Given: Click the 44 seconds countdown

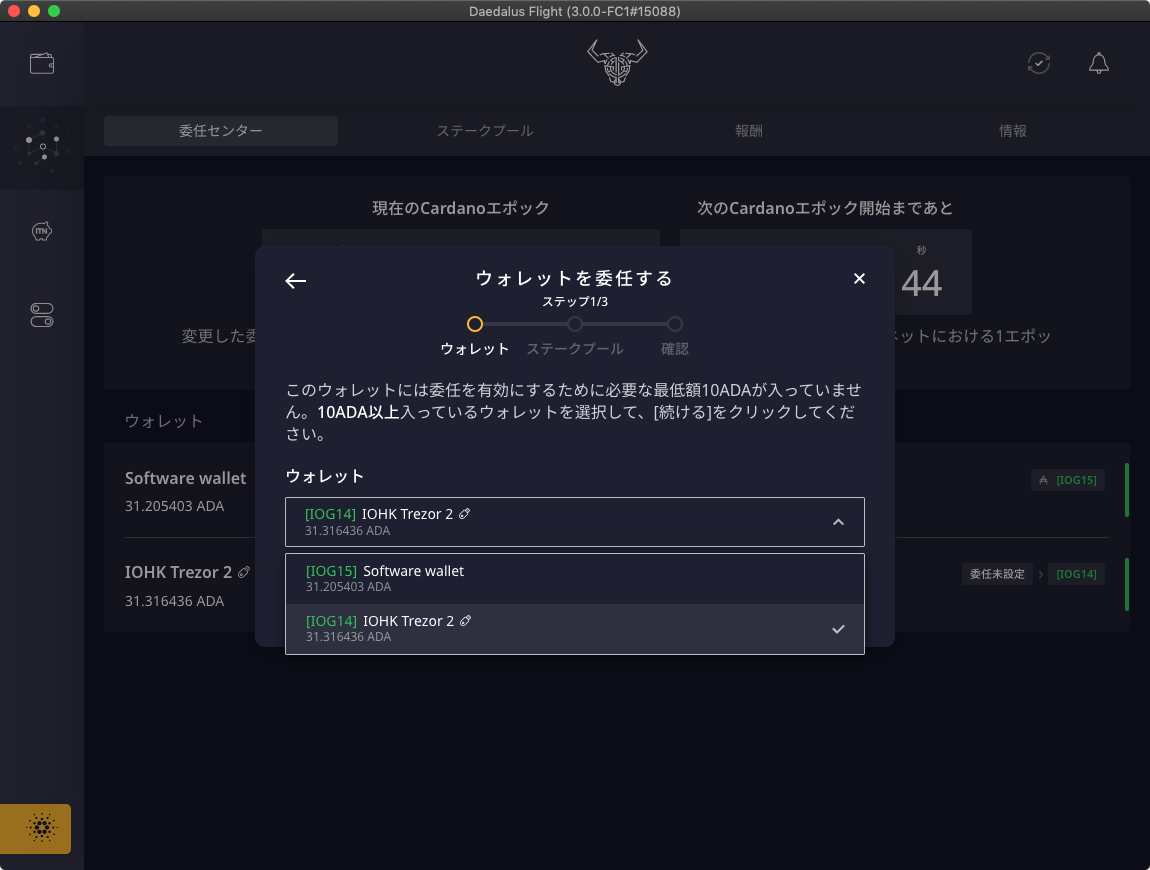Looking at the screenshot, I should pyautogui.click(x=921, y=283).
